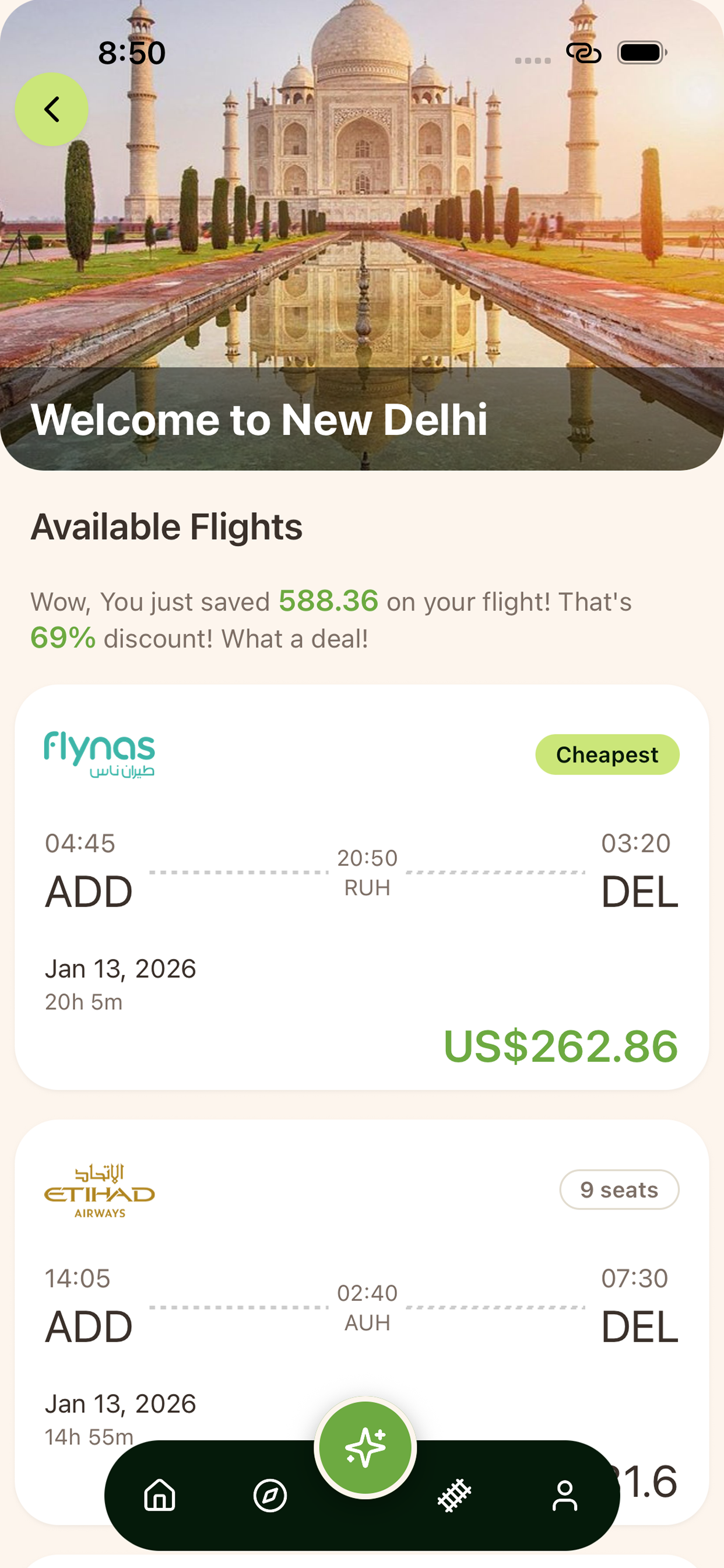
Task: Open the profile person tab
Action: (x=565, y=1495)
